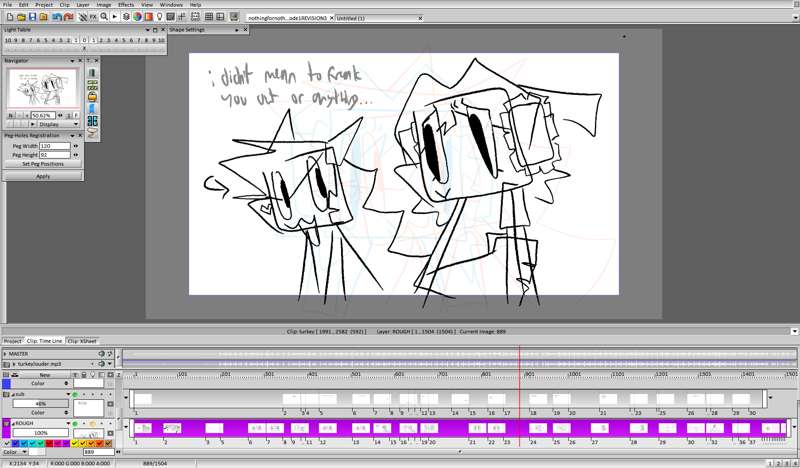800x468 pixels.
Task: Toggle mute speaker on turkeylouder.mp3 track
Action: point(102,364)
